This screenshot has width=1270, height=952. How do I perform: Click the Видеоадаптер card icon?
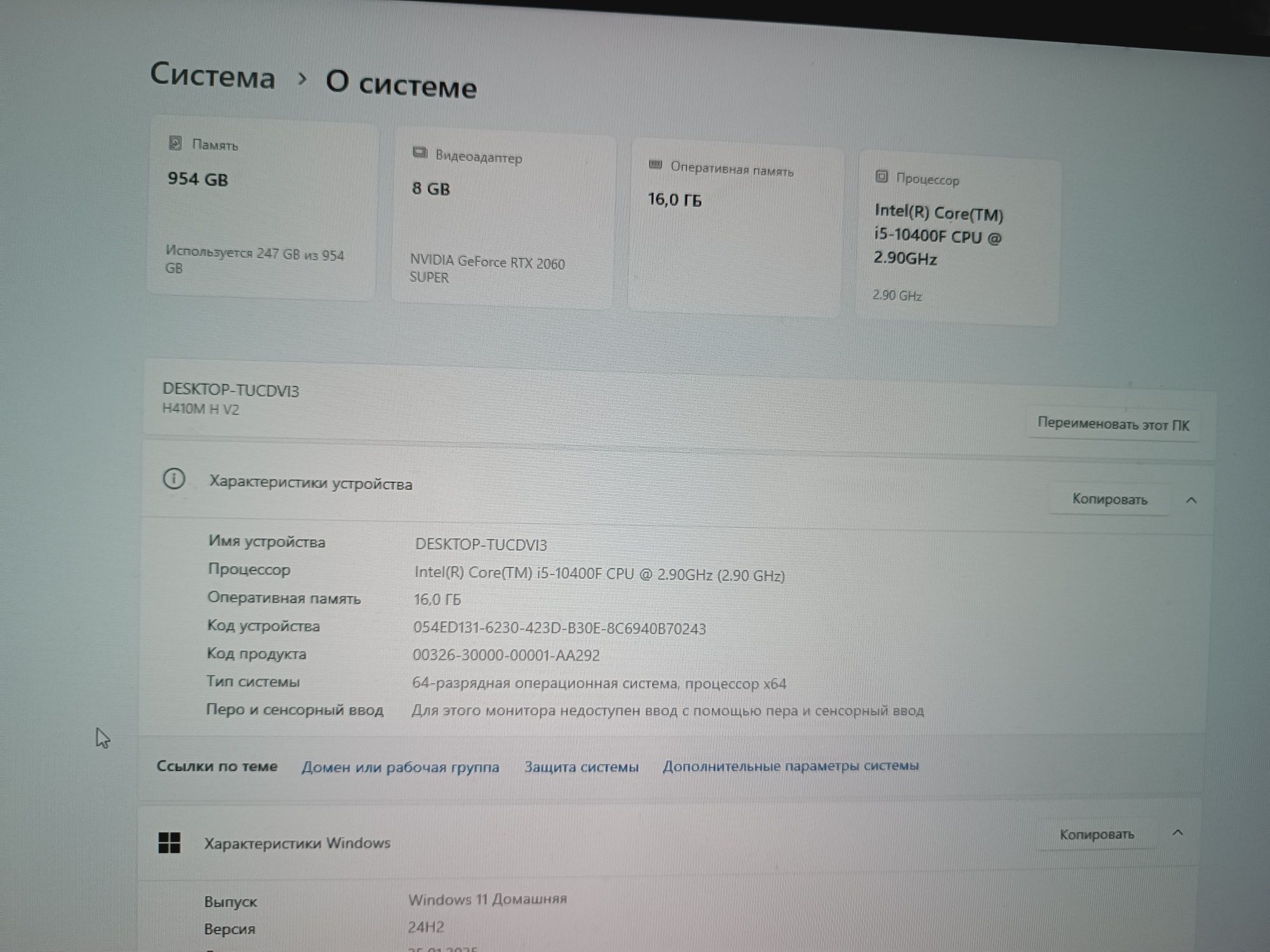tap(420, 152)
